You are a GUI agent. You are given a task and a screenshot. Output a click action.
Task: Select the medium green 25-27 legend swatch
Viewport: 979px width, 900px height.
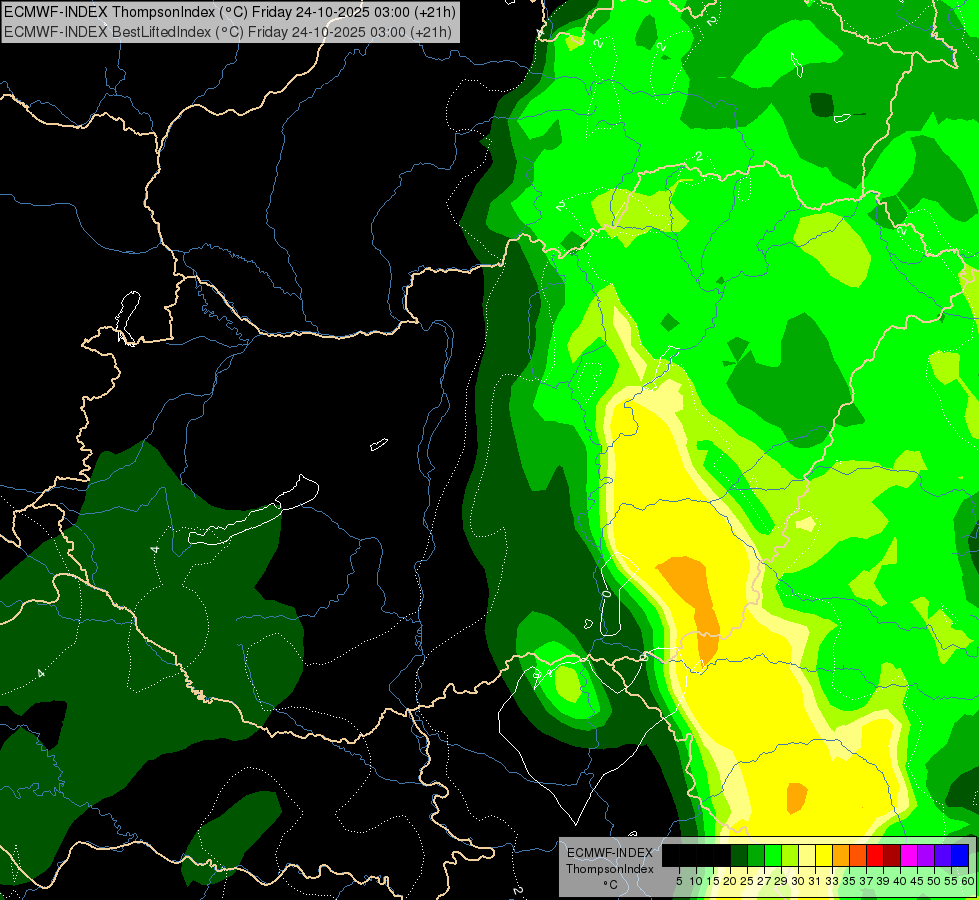[755, 855]
